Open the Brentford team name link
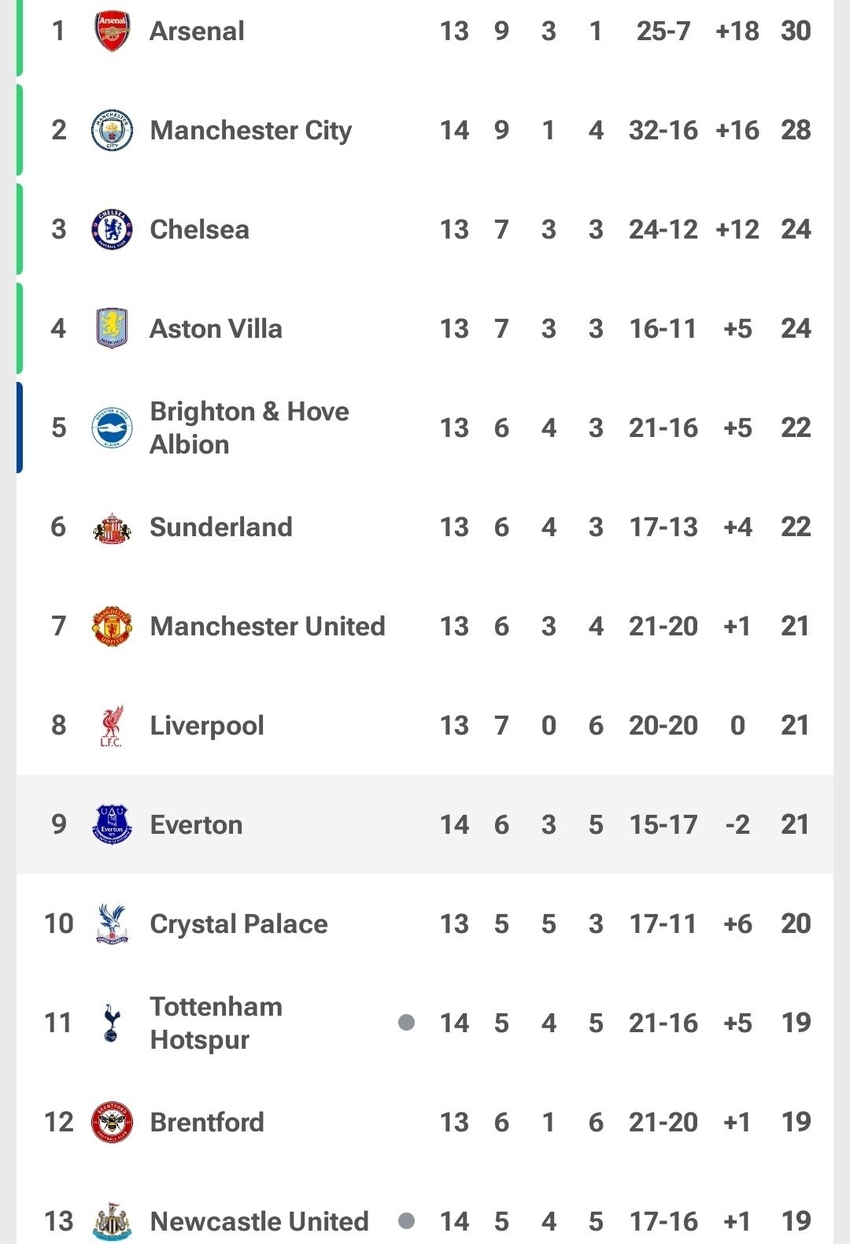This screenshot has width=850, height=1244. click(207, 1122)
